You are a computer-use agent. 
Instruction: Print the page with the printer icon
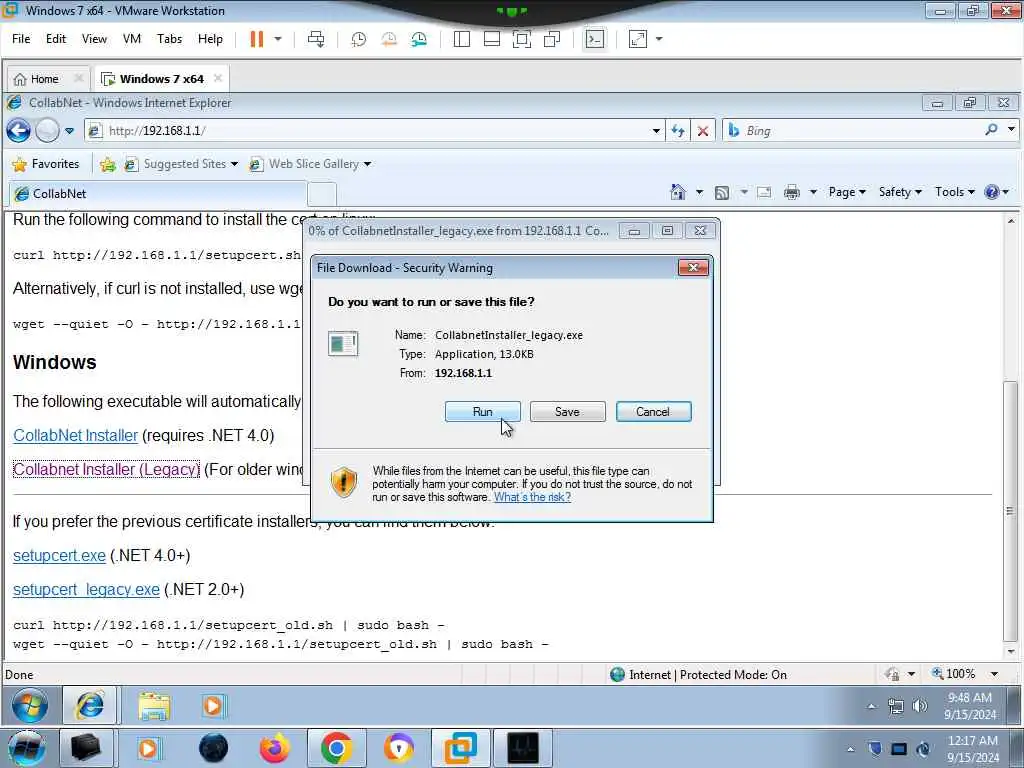tap(792, 193)
